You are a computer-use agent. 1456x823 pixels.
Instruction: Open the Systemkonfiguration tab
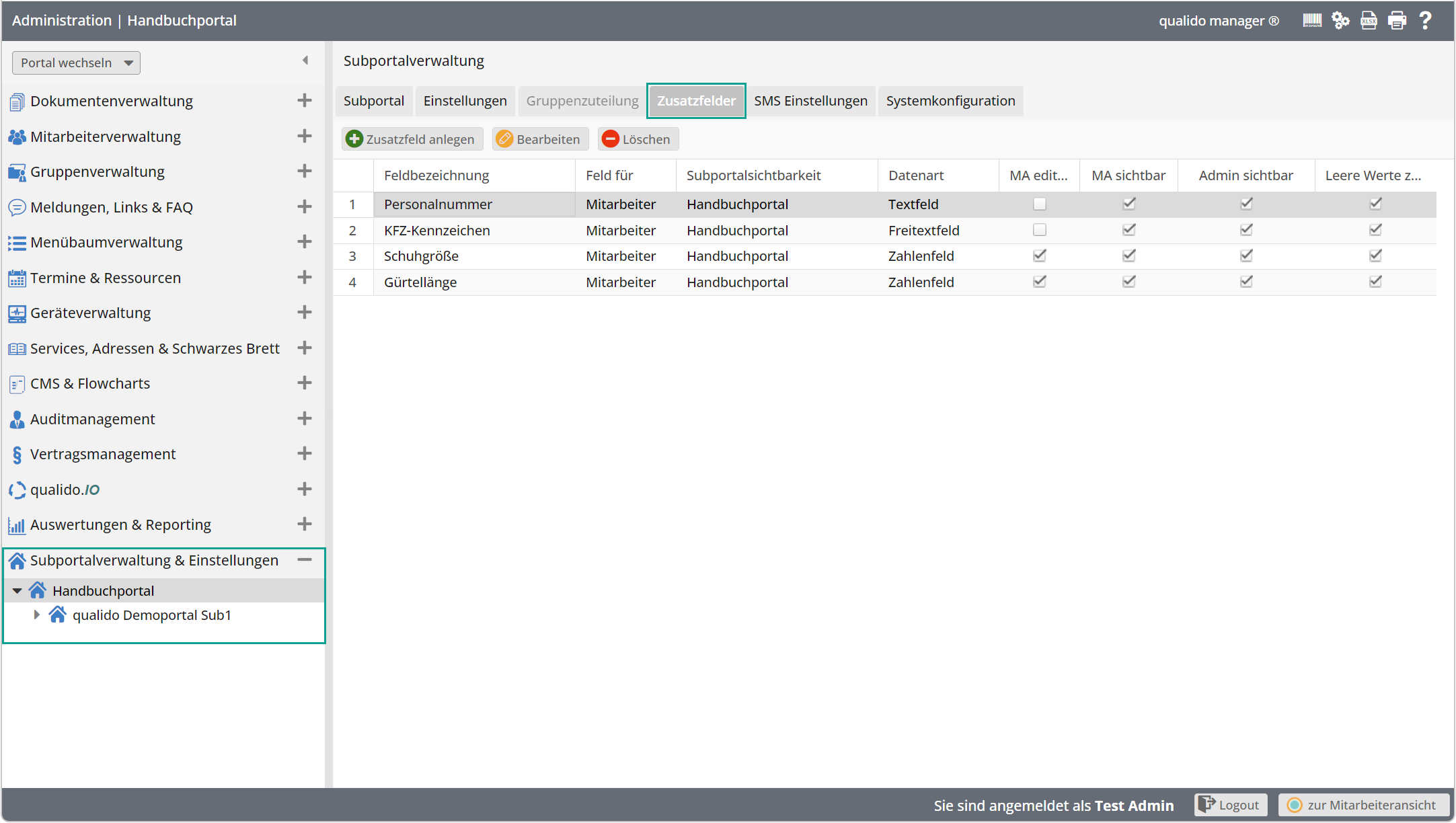tap(950, 101)
